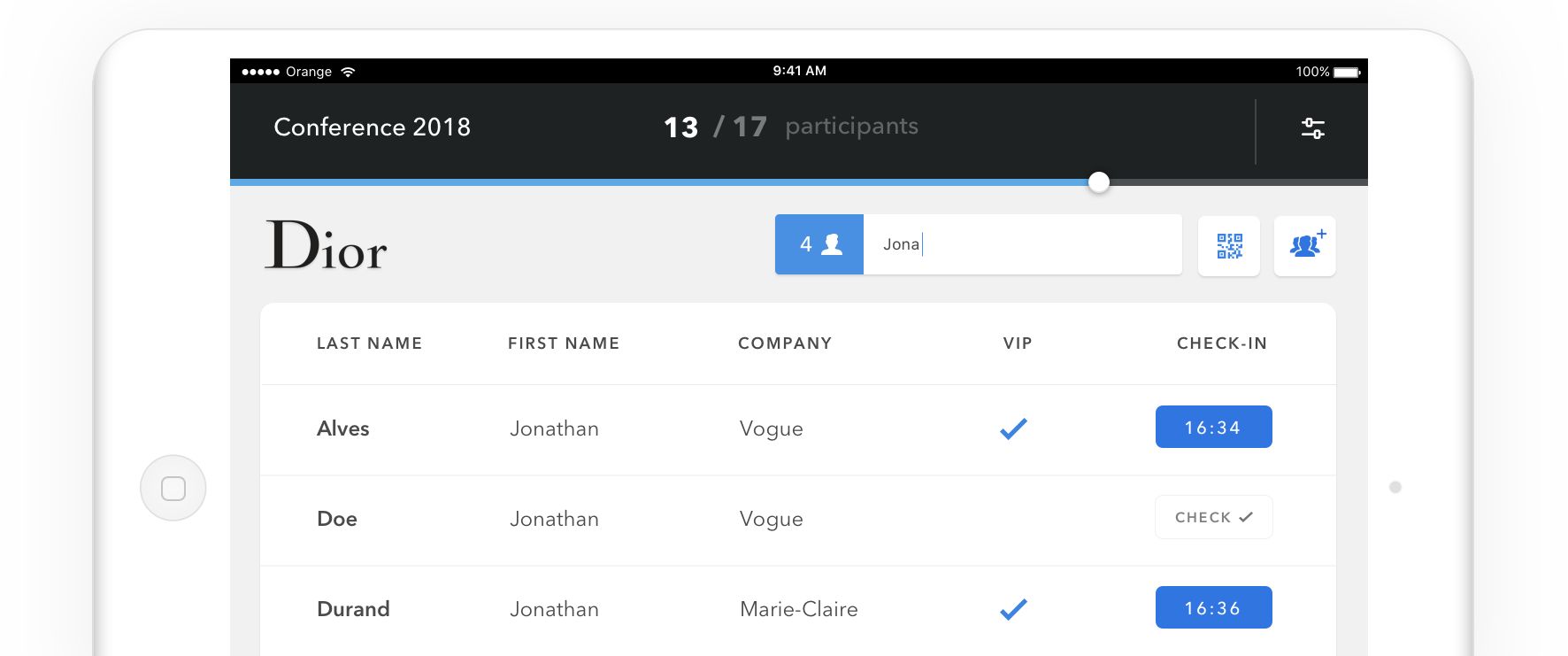The height and width of the screenshot is (656, 1568).
Task: Click the Dior logo
Action: (x=326, y=245)
